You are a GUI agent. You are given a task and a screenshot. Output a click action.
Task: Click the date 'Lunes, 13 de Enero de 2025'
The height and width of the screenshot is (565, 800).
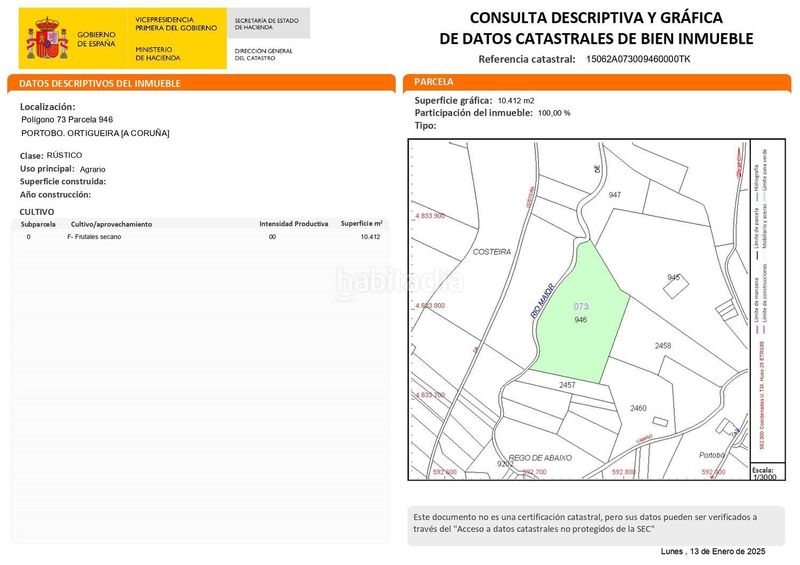point(713,551)
